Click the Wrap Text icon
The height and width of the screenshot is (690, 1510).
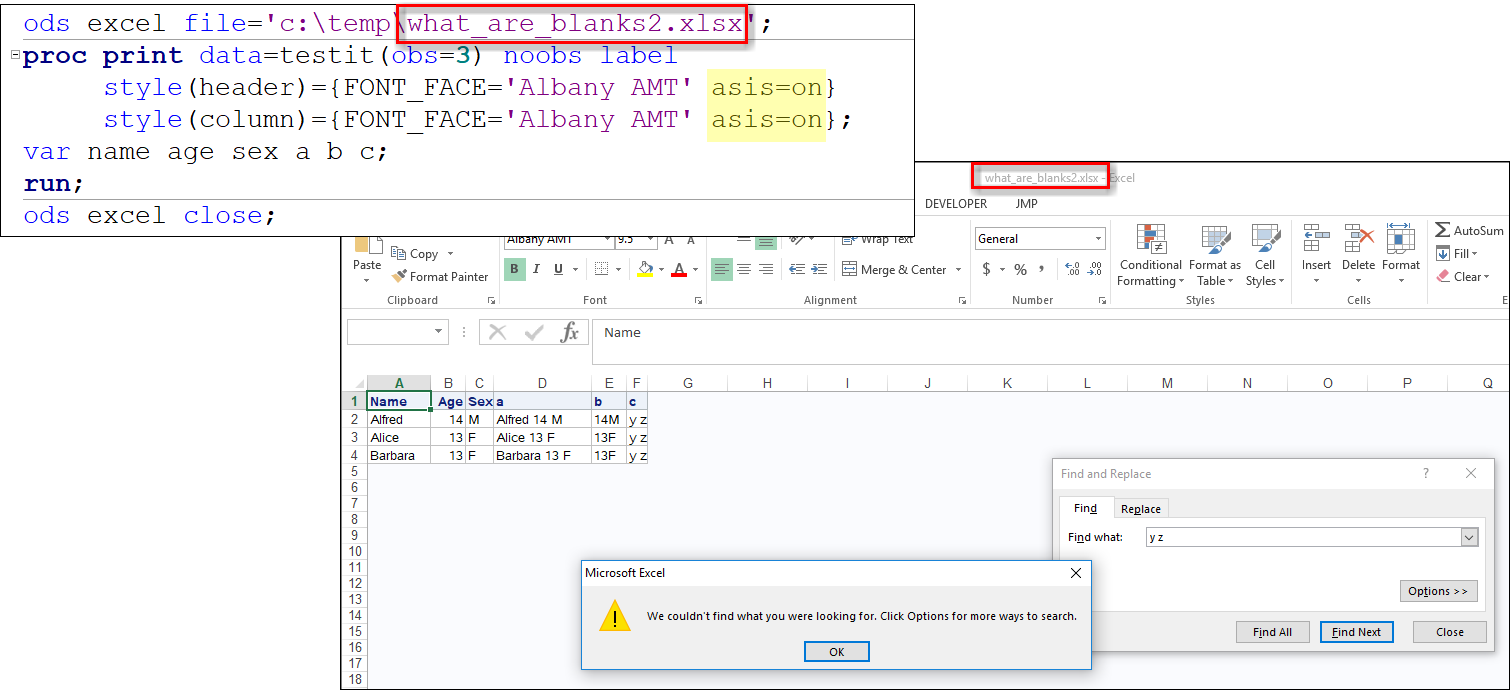point(879,239)
